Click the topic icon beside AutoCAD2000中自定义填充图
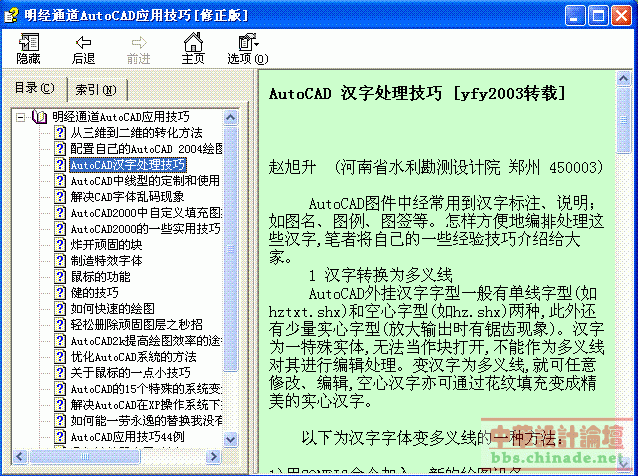The image size is (638, 476). click(60, 213)
